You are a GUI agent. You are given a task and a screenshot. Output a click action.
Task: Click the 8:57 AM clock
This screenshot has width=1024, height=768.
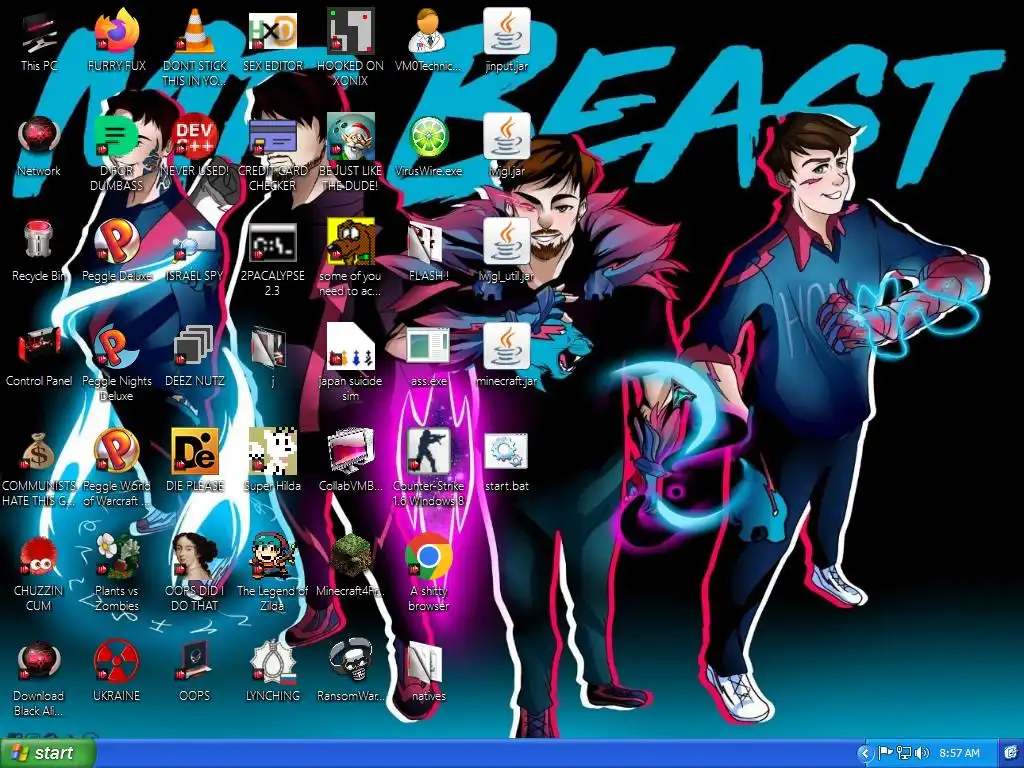tap(959, 754)
